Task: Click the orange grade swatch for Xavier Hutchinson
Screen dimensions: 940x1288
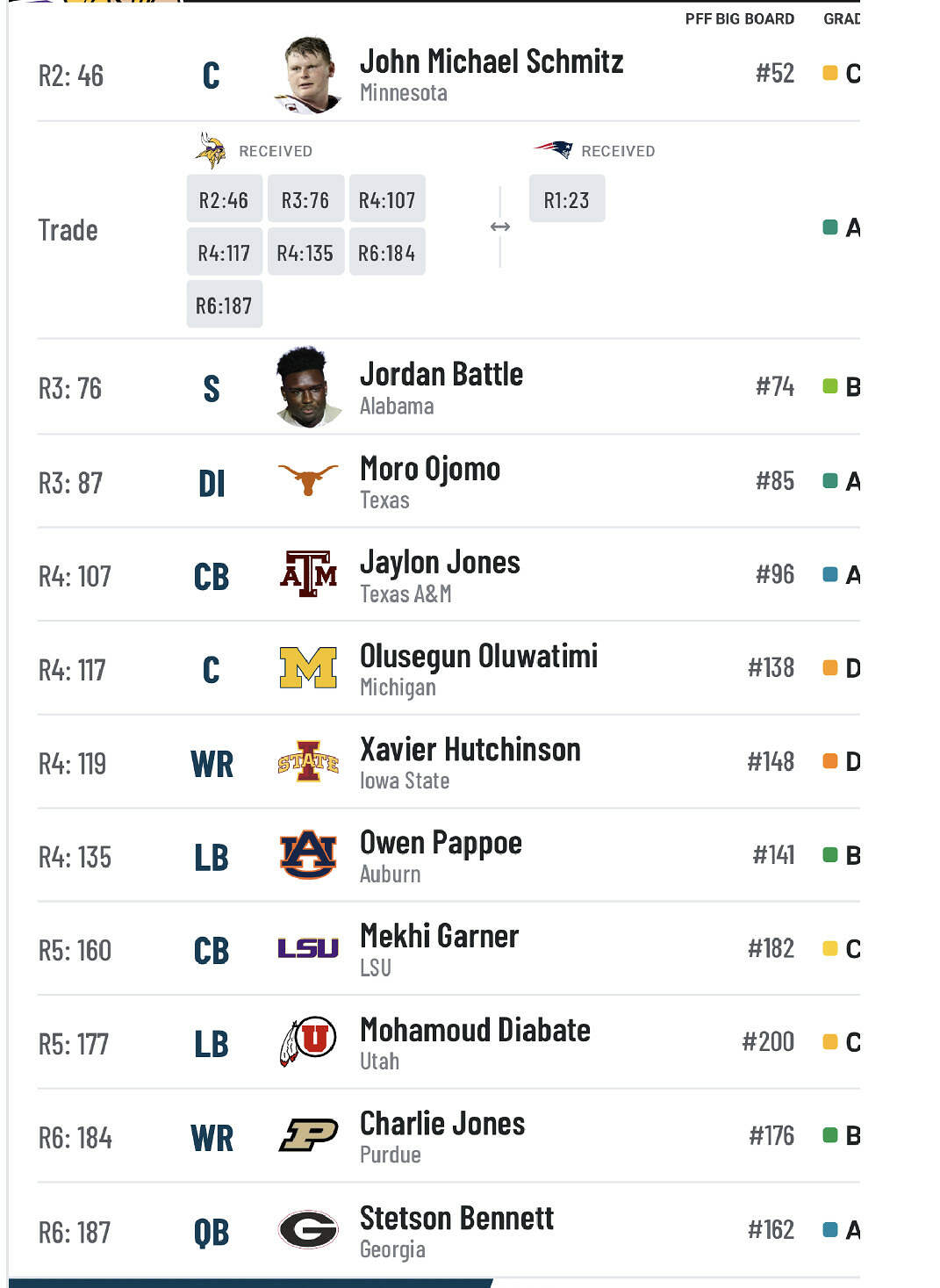Action: point(830,761)
